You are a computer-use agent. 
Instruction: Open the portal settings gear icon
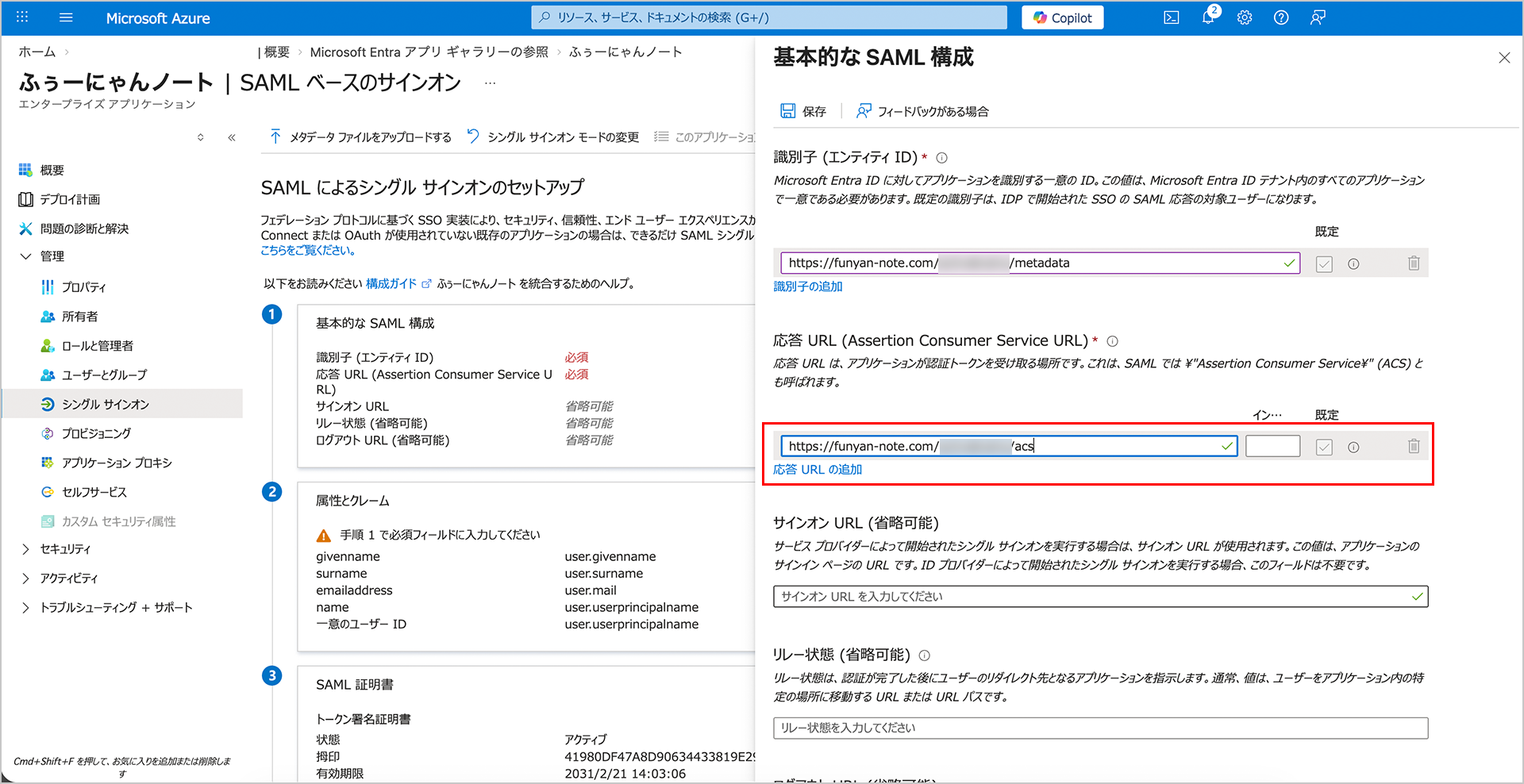point(1244,17)
